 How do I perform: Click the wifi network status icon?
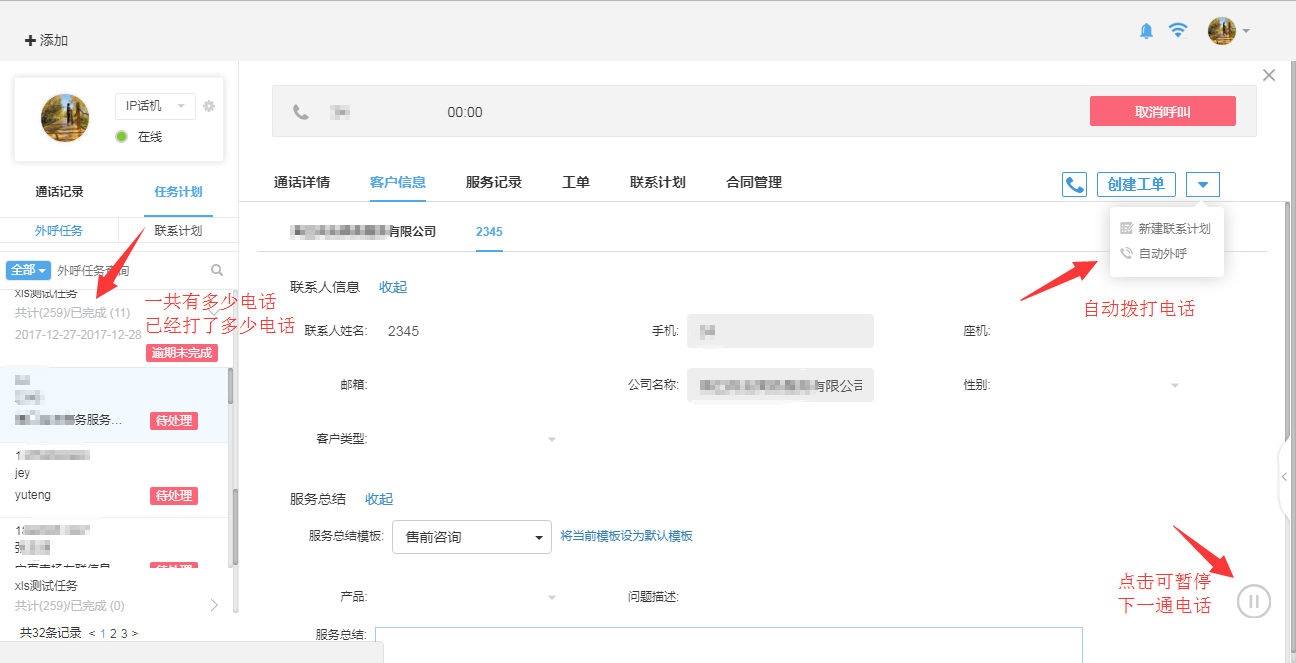1178,30
